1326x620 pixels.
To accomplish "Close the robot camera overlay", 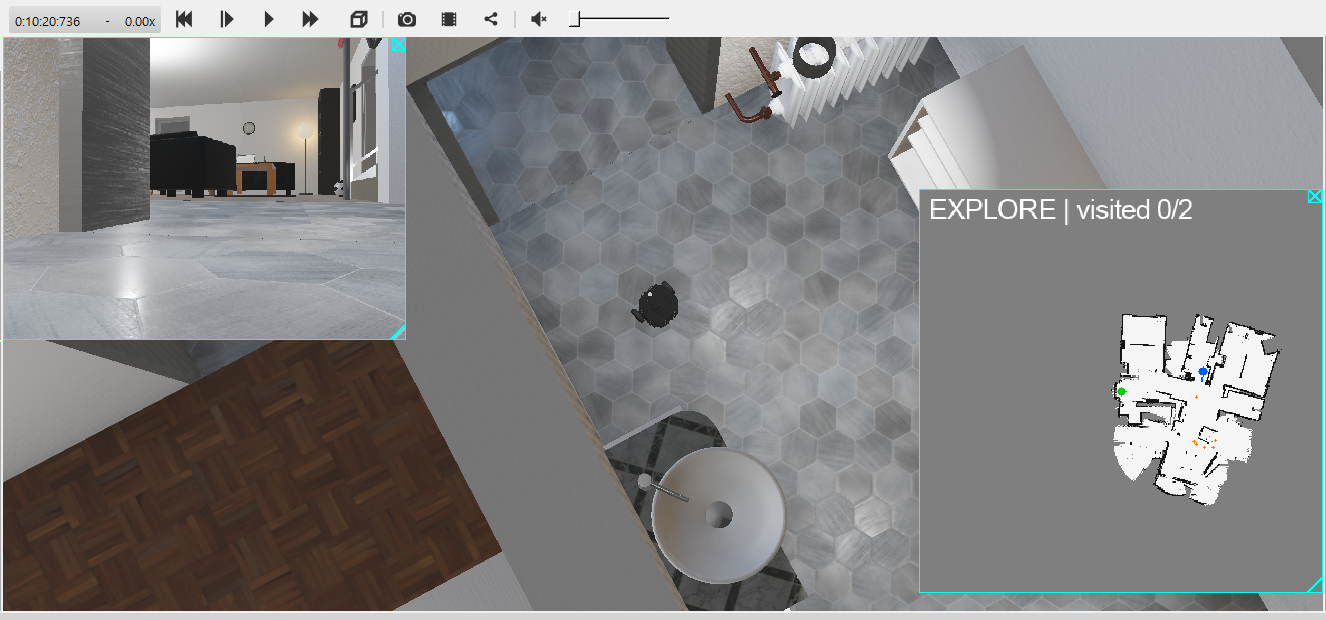I will pos(398,45).
